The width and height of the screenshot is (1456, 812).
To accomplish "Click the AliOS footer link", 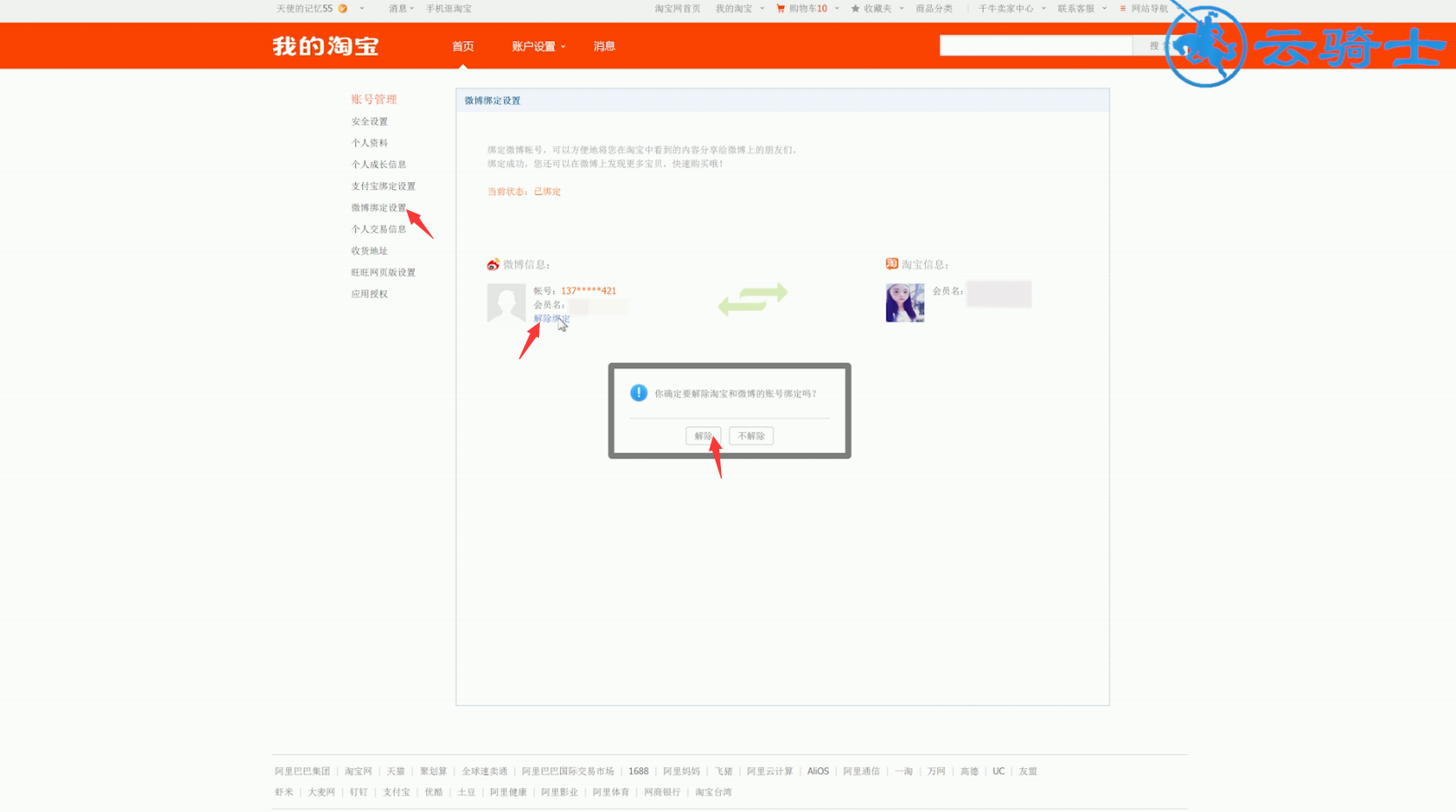I will pos(818,771).
